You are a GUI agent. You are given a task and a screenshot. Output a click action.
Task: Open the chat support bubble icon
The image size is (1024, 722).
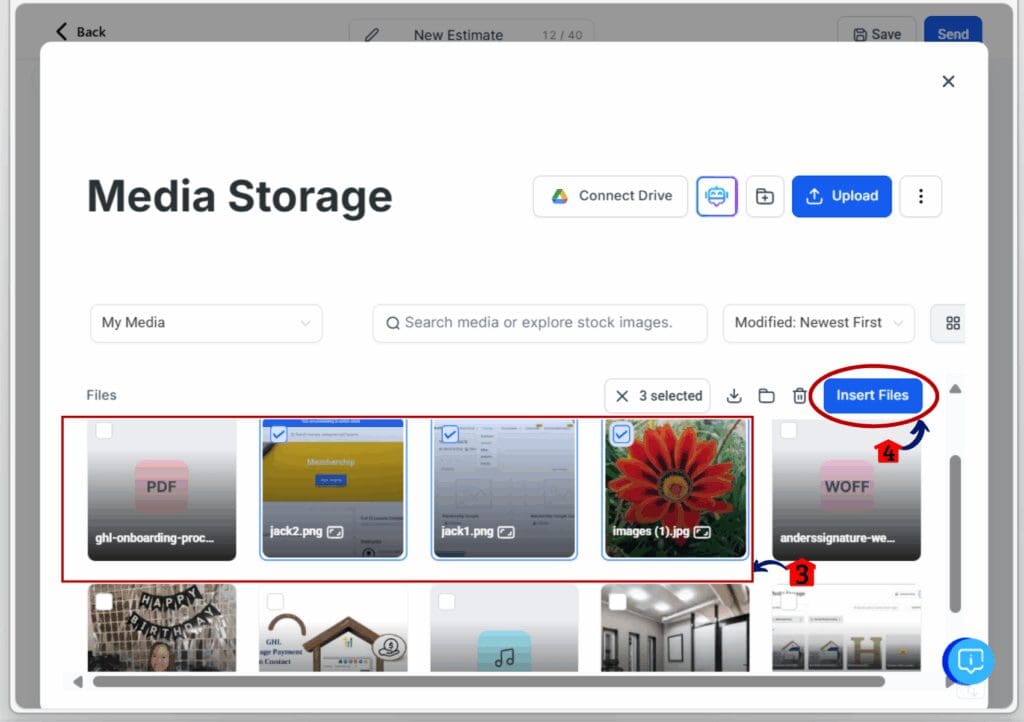(969, 660)
